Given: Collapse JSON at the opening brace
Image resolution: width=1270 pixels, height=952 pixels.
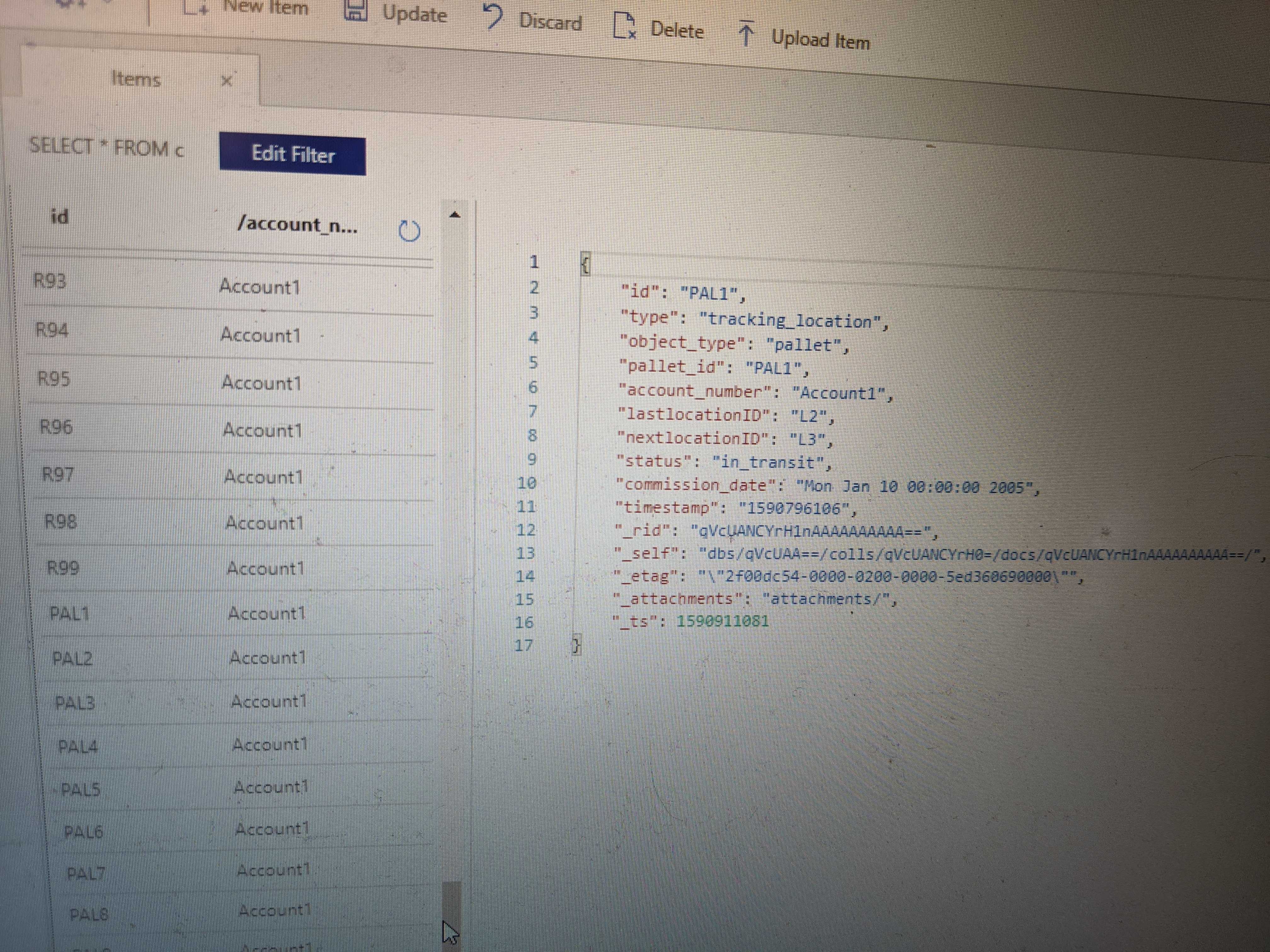Looking at the screenshot, I should (x=585, y=264).
